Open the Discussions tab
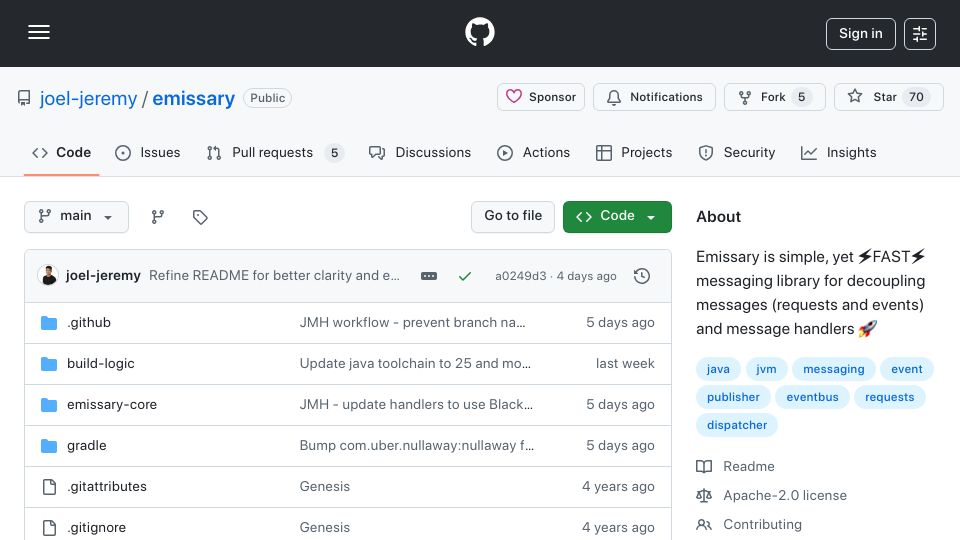Image resolution: width=960 pixels, height=540 pixels. pos(420,152)
